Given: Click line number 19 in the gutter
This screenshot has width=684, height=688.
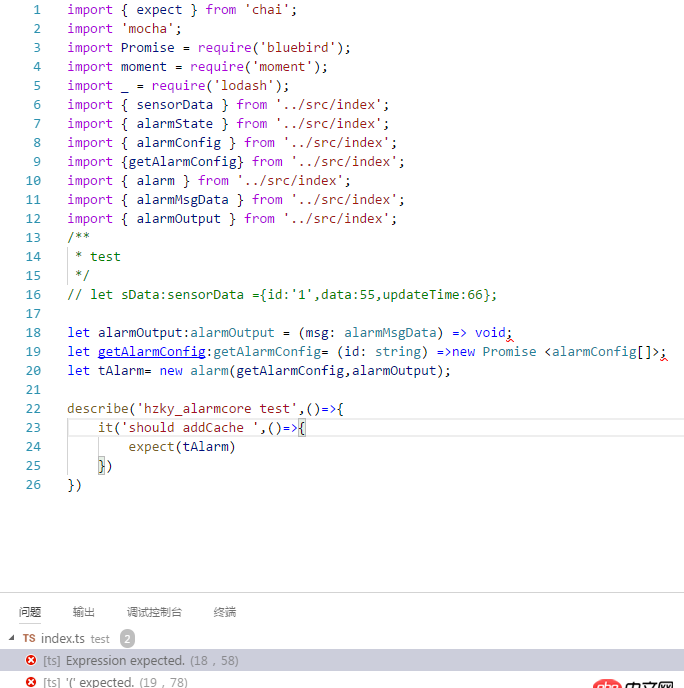Looking at the screenshot, I should tap(33, 351).
